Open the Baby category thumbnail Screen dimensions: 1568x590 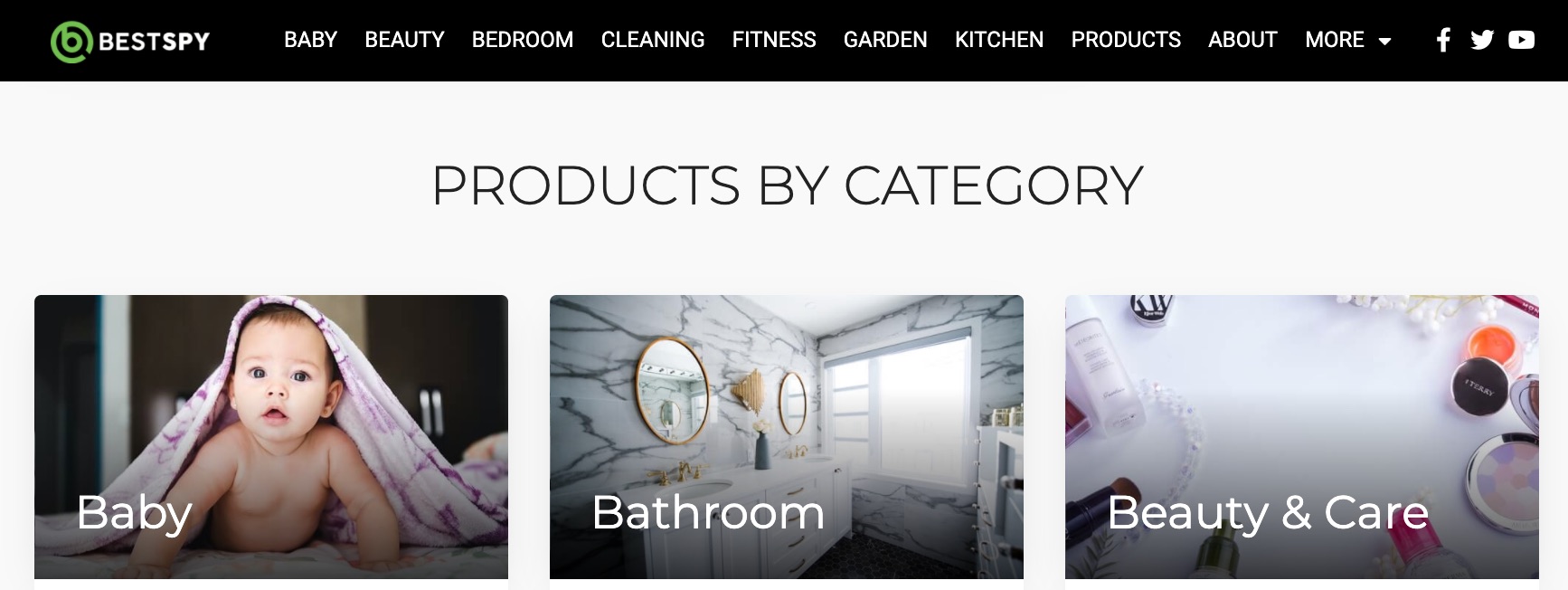pos(271,437)
